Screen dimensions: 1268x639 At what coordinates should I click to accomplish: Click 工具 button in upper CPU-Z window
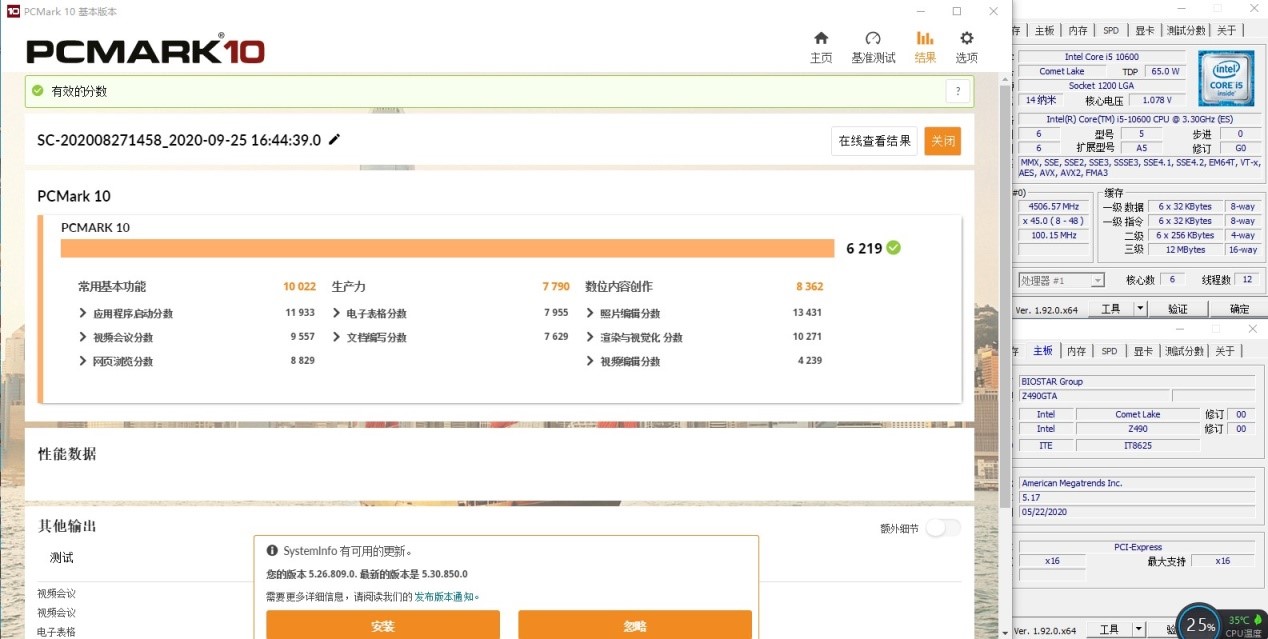[x=1110, y=309]
